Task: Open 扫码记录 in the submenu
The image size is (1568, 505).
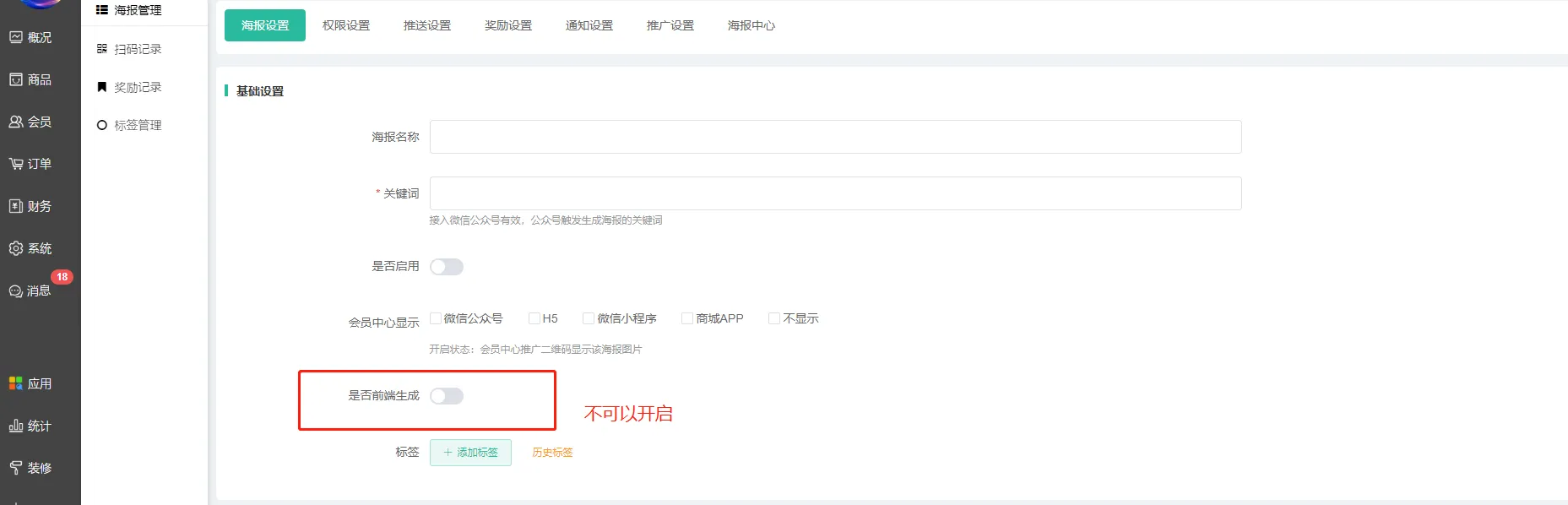Action: point(138,49)
